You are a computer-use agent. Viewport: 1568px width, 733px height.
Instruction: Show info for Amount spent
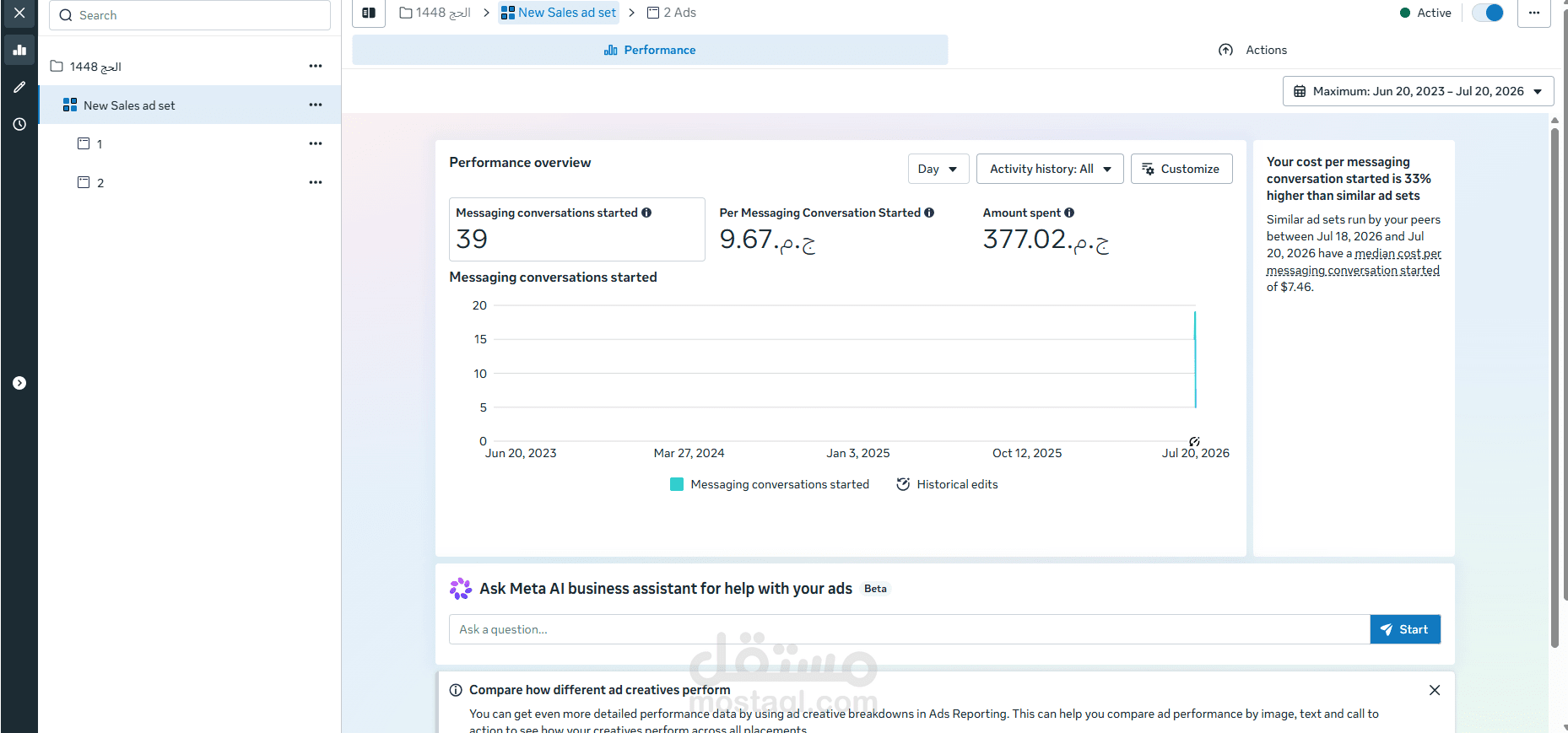pos(1069,213)
